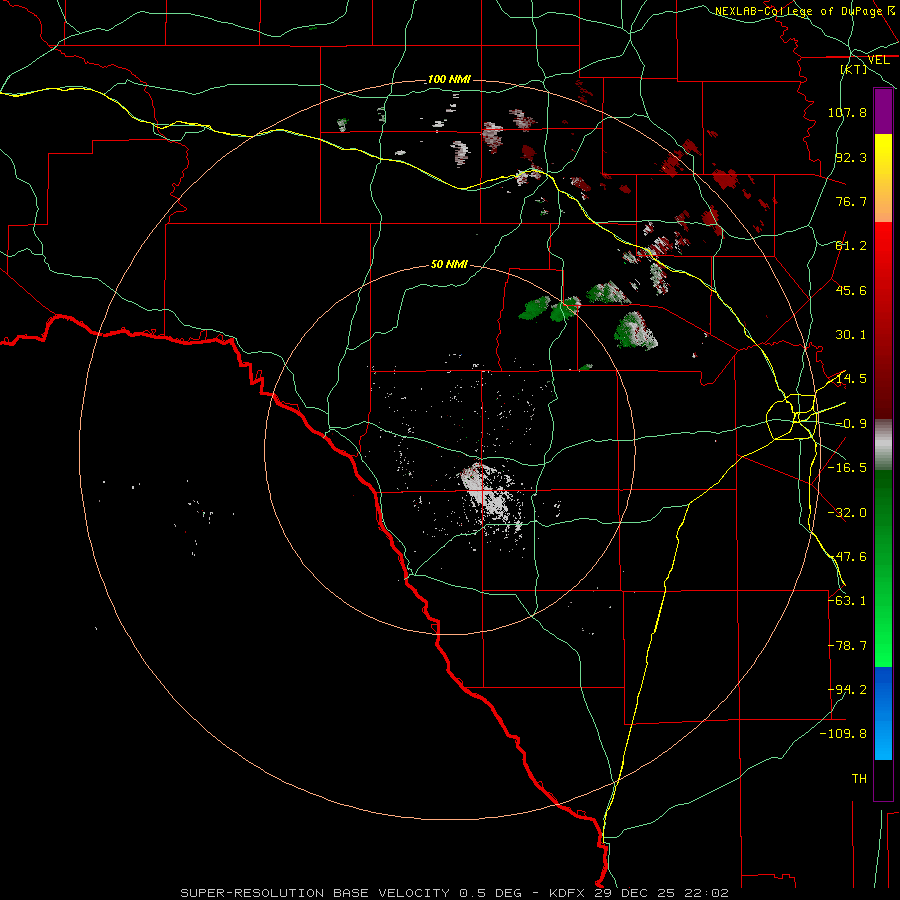The image size is (900, 900).
Task: Click the green inbound segment of the color bar
Action: point(883,568)
